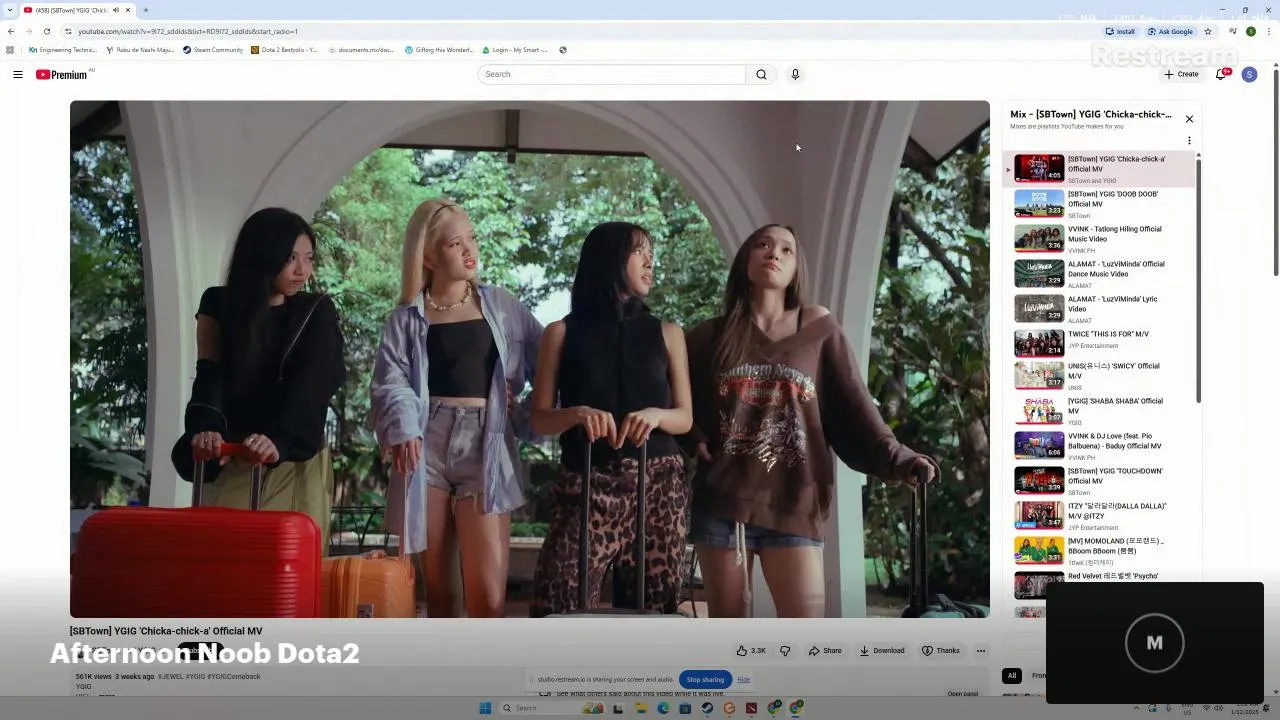Viewport: 1280px width, 720px height.
Task: Play ALAMAT - 'LuzViMinda' Official Dance Music Video
Action: pos(1100,273)
